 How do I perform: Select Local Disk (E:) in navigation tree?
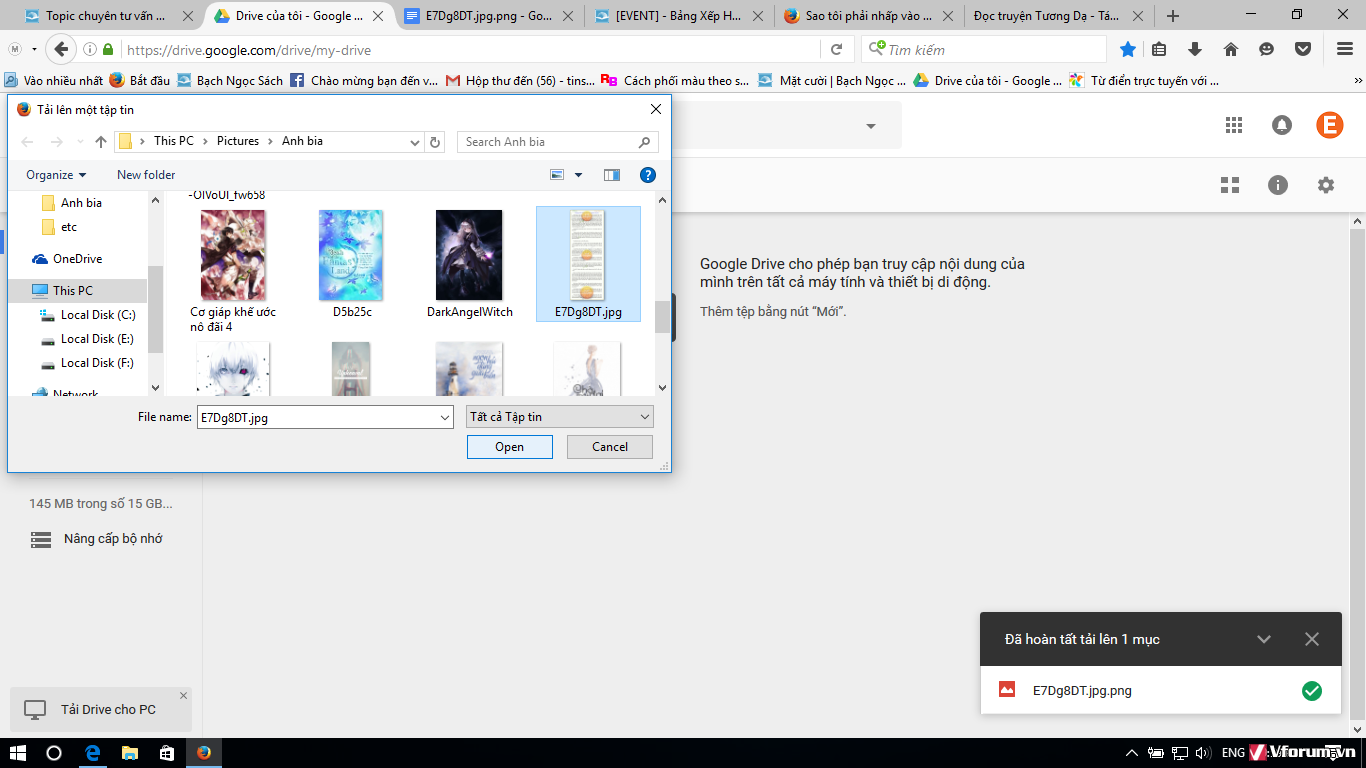click(96, 339)
